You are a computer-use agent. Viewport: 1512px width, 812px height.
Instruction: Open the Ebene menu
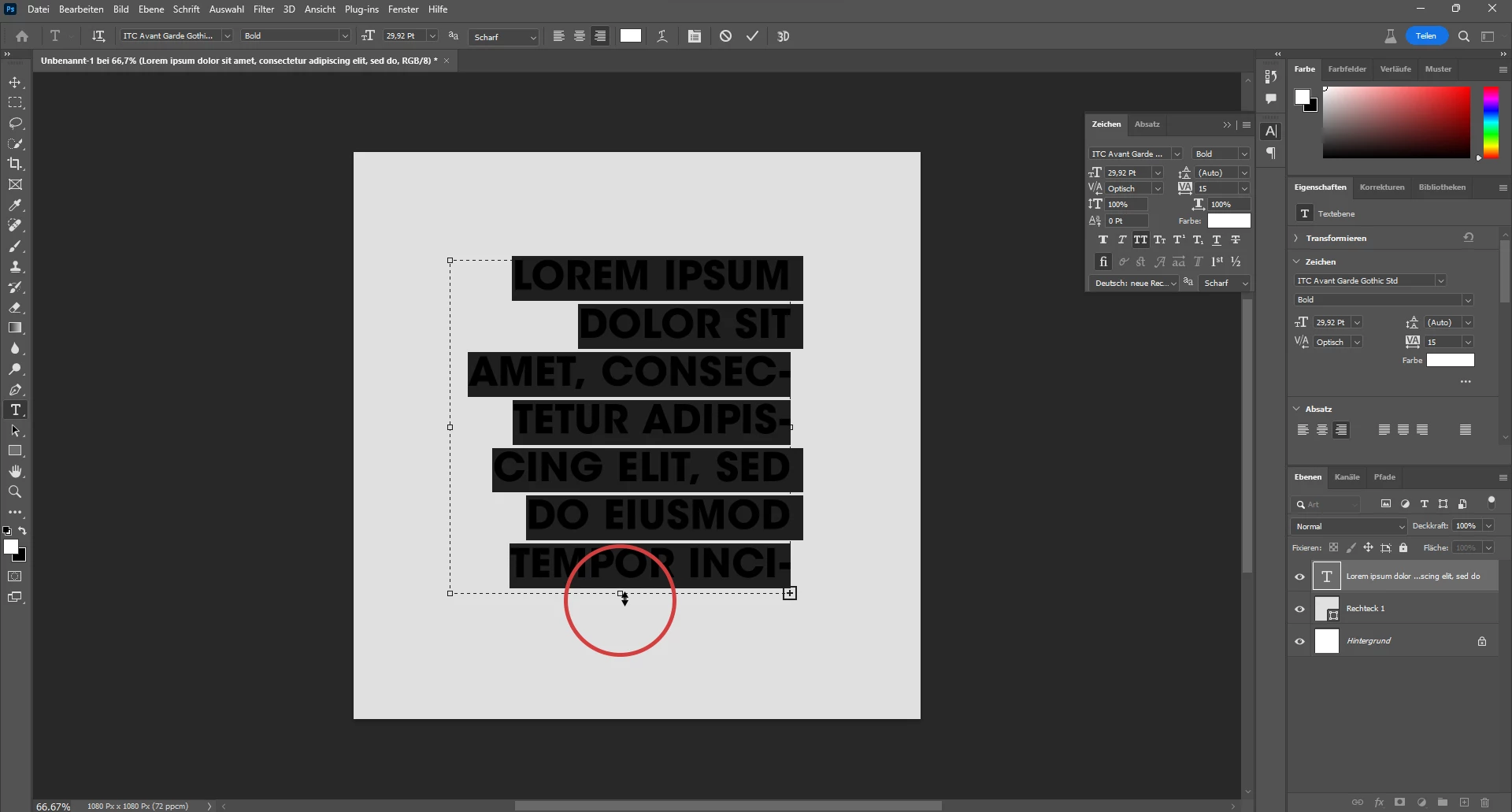click(151, 9)
